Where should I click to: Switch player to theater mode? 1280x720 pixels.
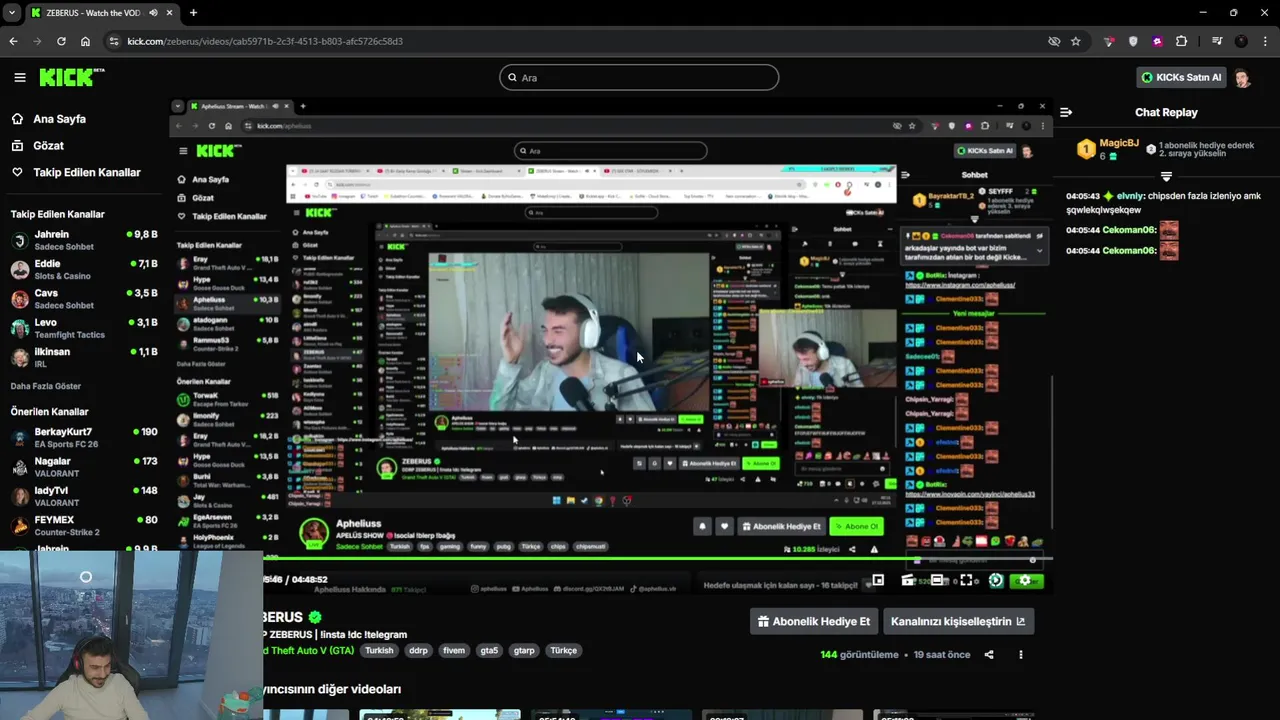point(937,580)
